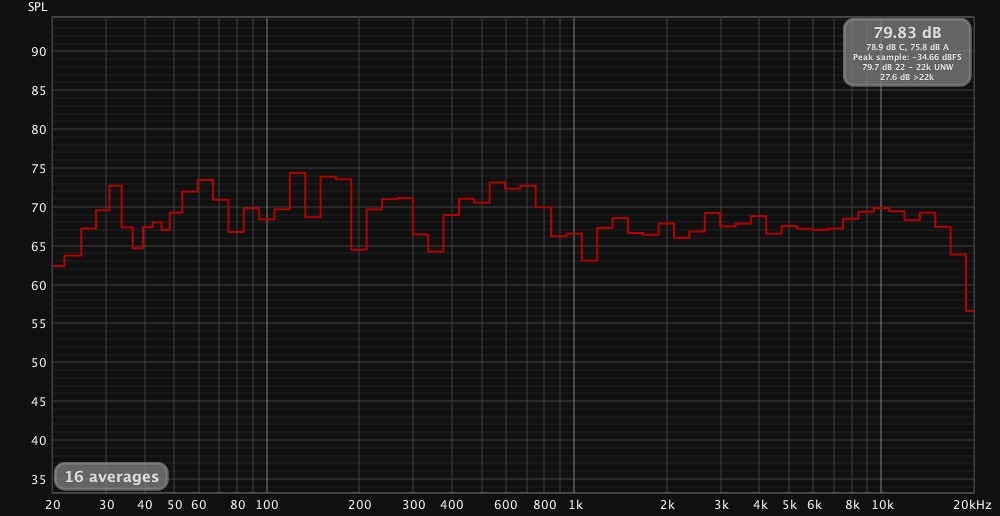
Task: Click the 30 Hz frequency axis label
Action: [107, 505]
